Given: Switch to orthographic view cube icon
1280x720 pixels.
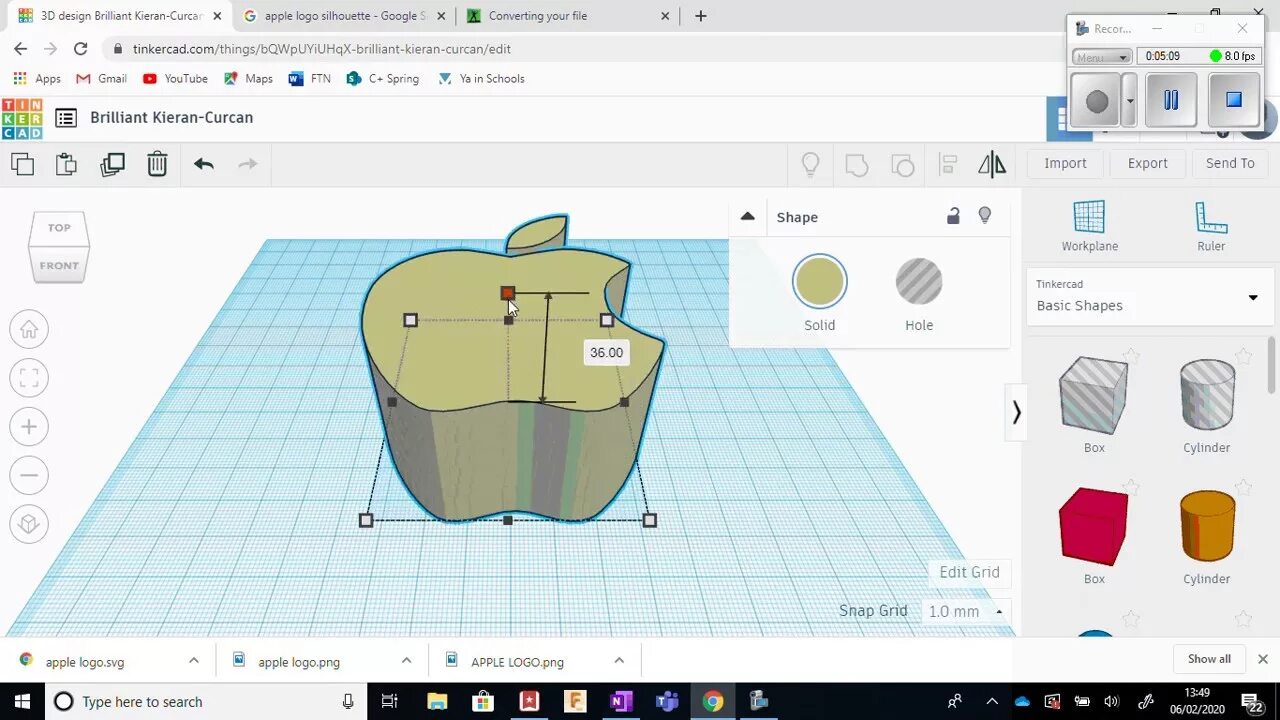Looking at the screenshot, I should [29, 524].
